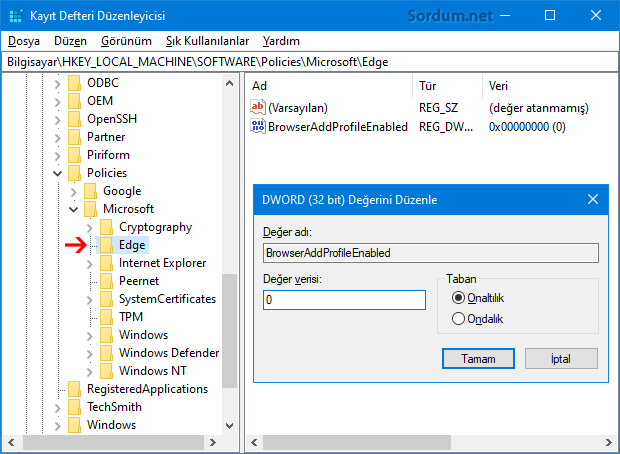Click the tree pane horizontal scrollbar thumb

[x=113, y=442]
